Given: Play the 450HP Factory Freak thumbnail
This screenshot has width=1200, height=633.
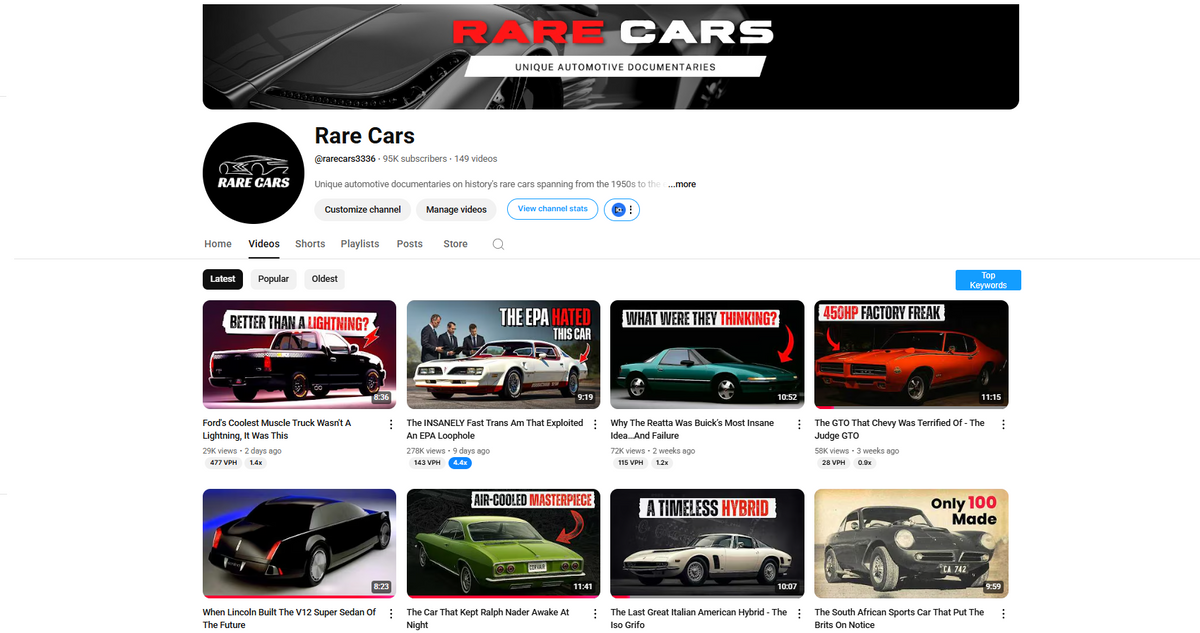Looking at the screenshot, I should point(912,354).
